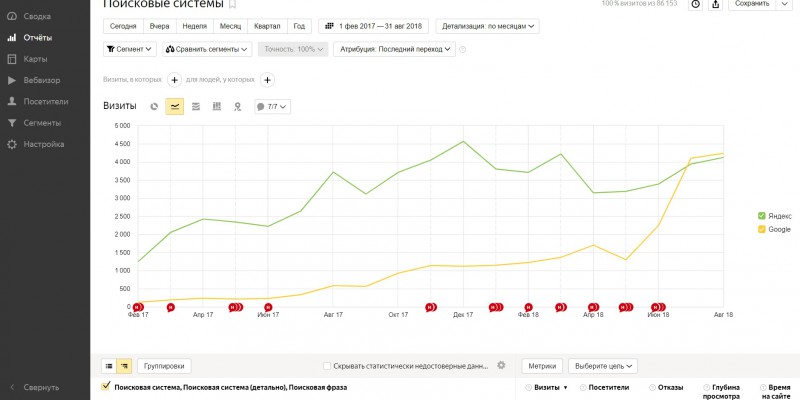The width and height of the screenshot is (800, 400).
Task: Click the green Яндекс legend swatch
Action: pos(762,215)
